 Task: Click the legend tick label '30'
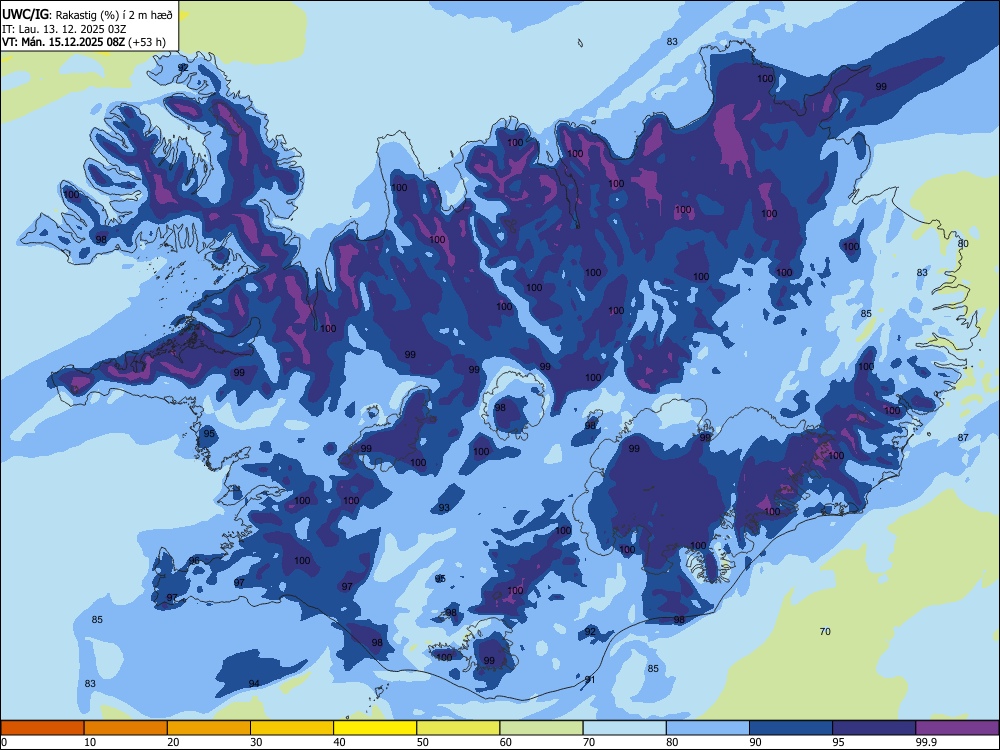point(256,742)
